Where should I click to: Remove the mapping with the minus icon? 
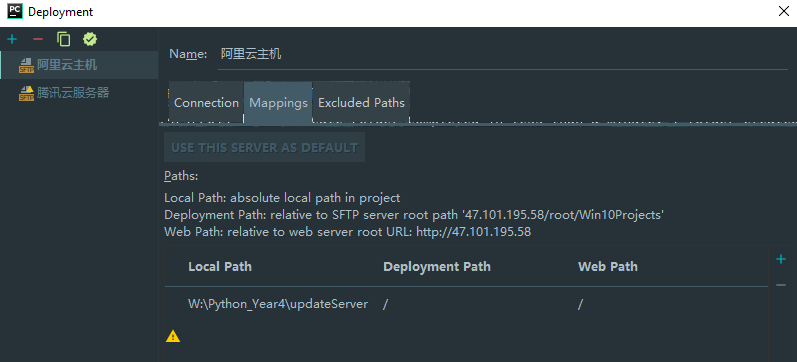pos(781,285)
